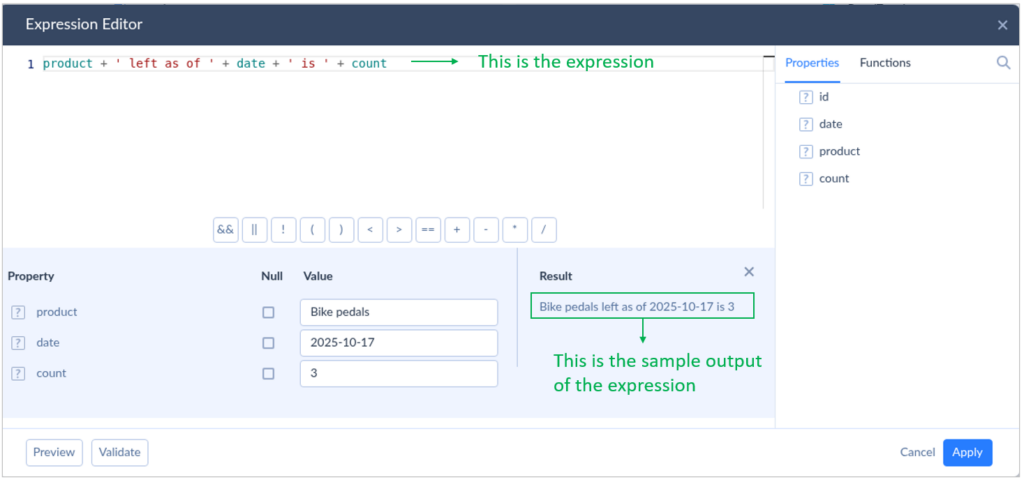Toggle the Null checkbox for date
The width and height of the screenshot is (1024, 482).
[268, 343]
